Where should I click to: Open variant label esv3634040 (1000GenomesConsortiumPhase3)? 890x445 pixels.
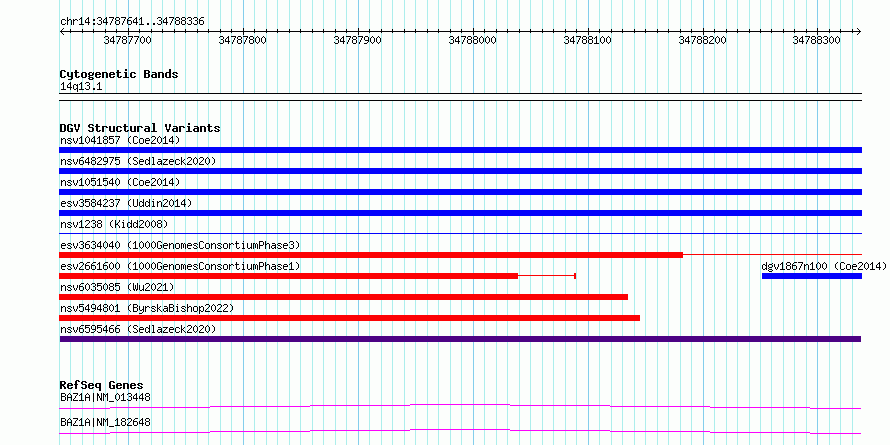point(180,245)
